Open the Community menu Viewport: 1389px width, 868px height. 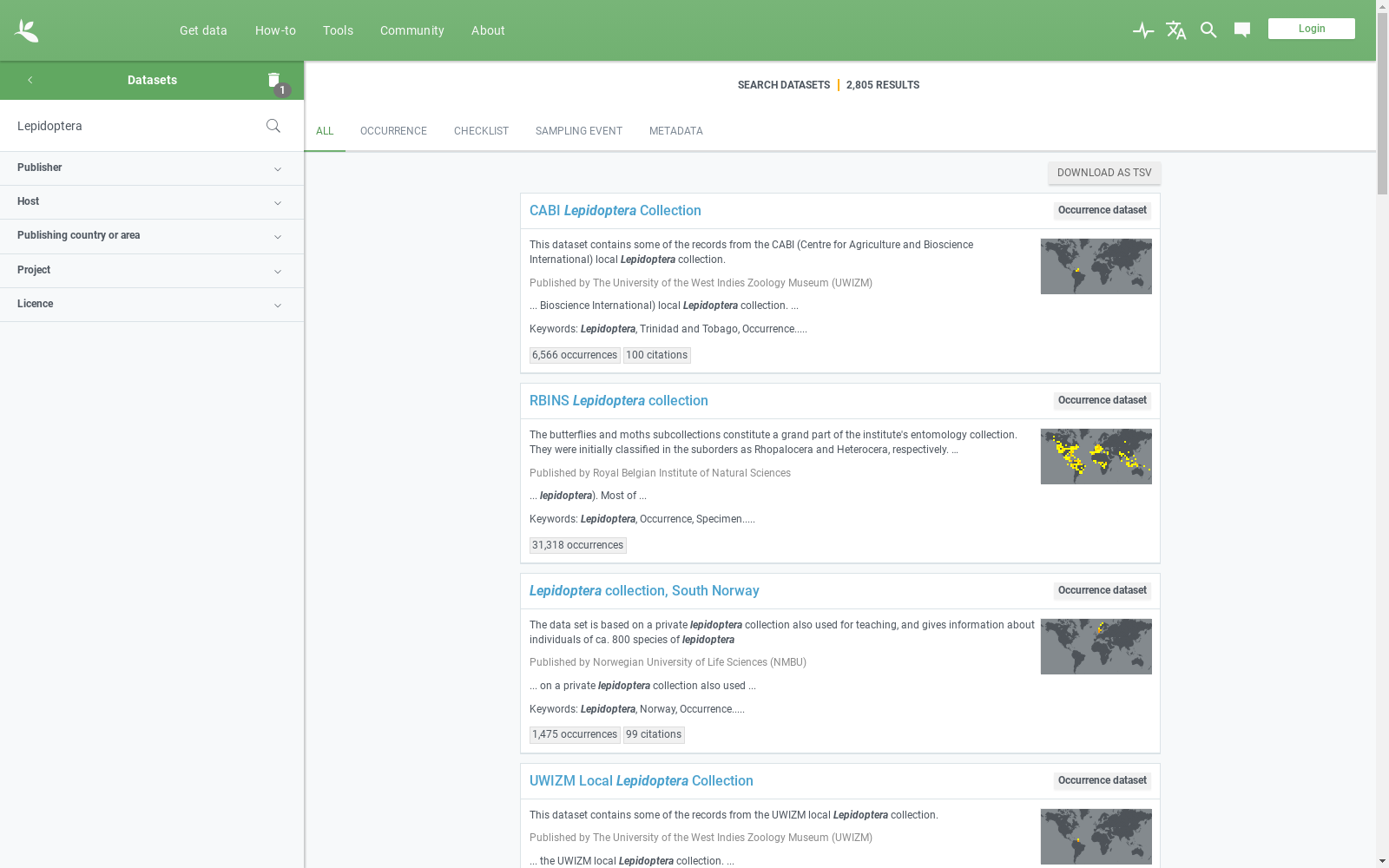click(412, 30)
